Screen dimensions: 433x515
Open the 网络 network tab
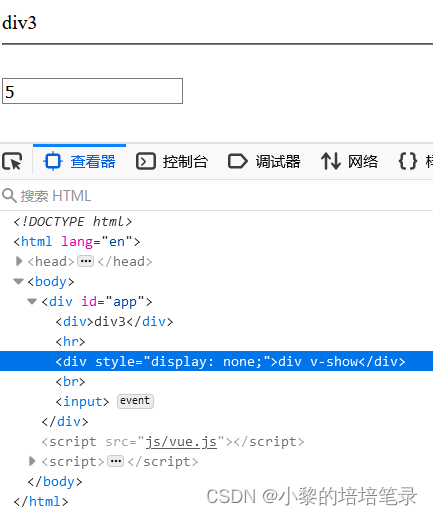coord(349,161)
